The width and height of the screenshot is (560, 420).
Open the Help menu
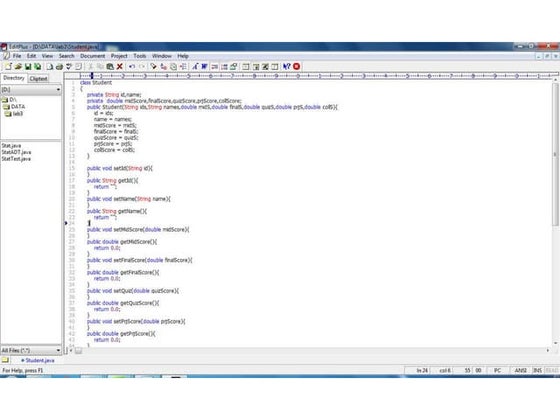tap(183, 56)
